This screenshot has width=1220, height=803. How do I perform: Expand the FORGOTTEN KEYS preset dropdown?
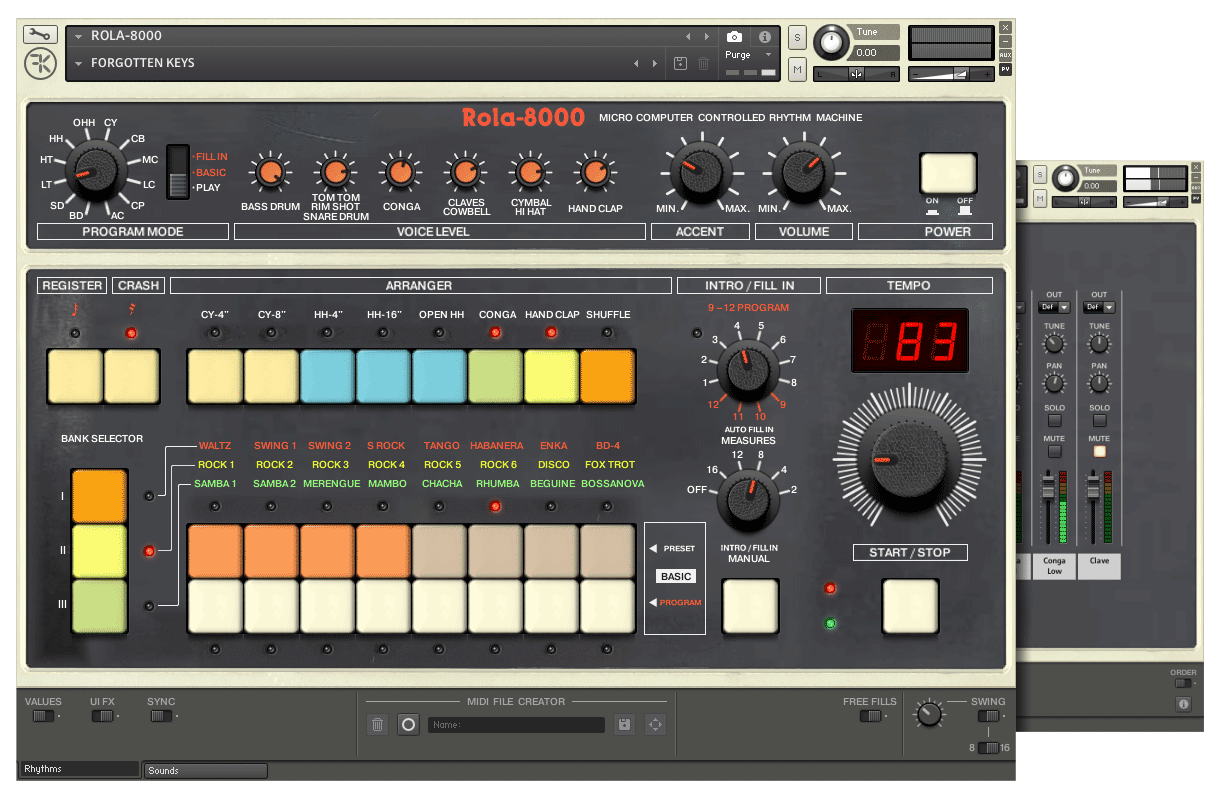(x=79, y=64)
